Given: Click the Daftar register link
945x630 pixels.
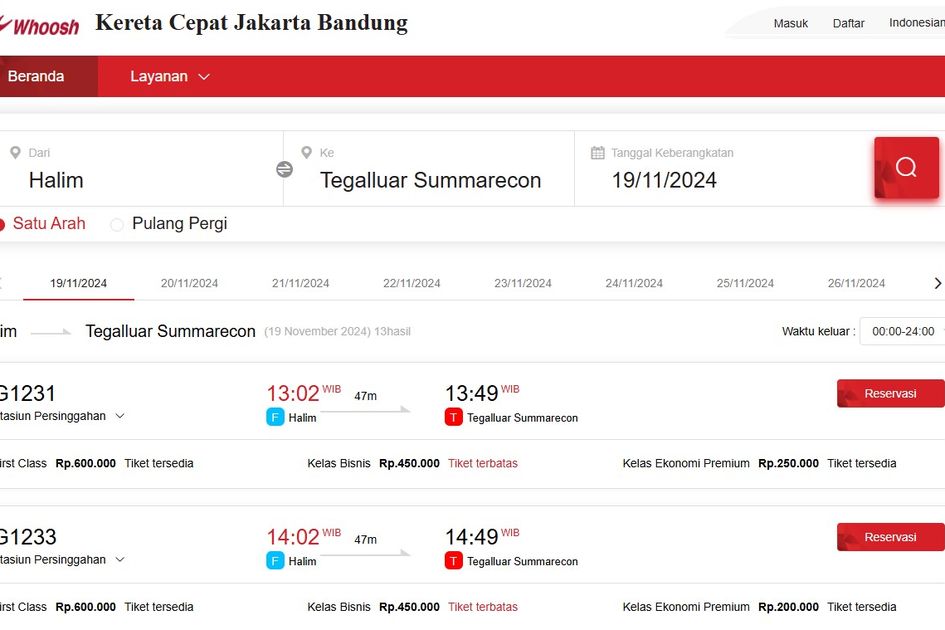Looking at the screenshot, I should pos(849,24).
